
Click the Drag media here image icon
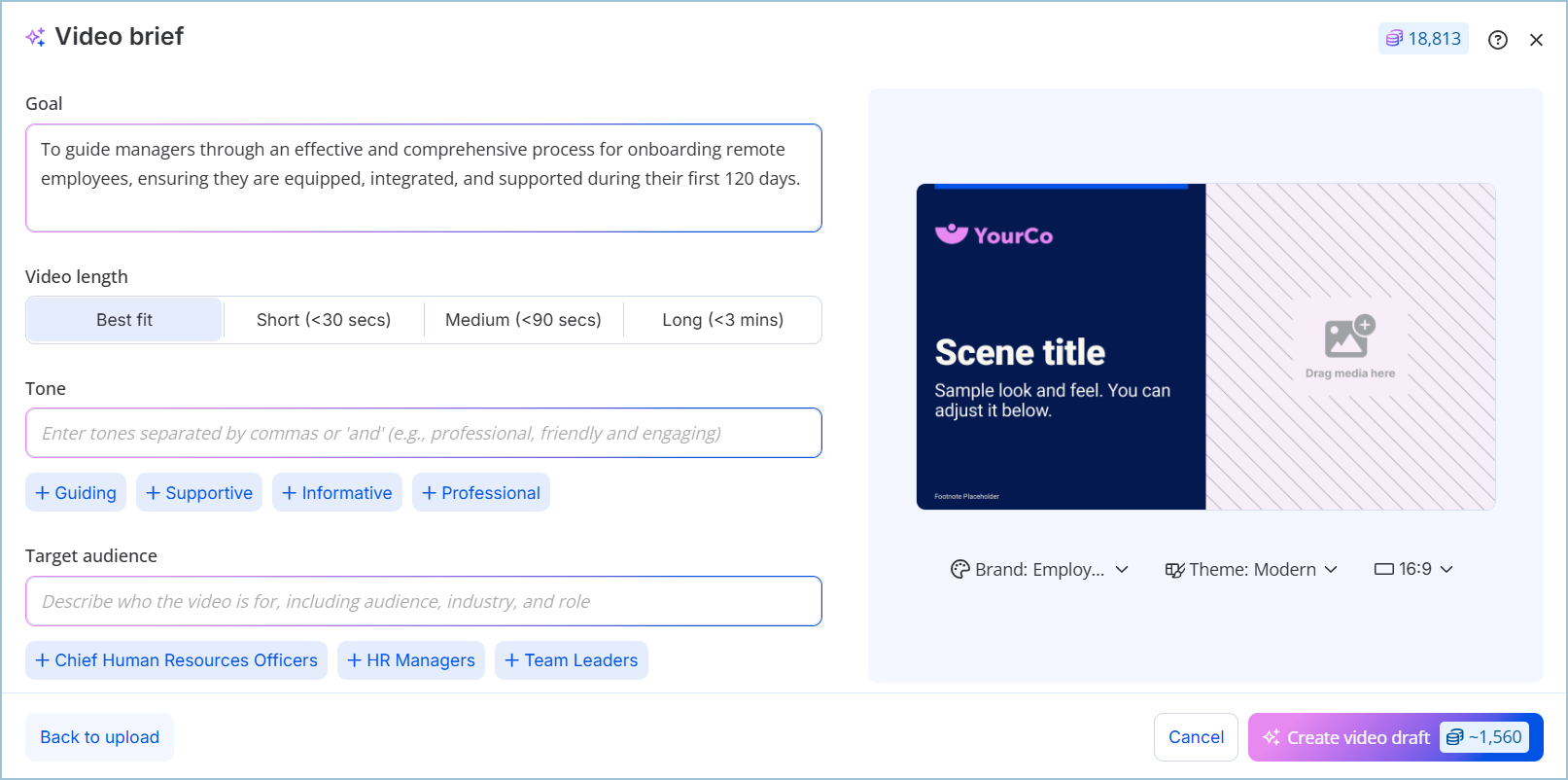(x=1349, y=337)
